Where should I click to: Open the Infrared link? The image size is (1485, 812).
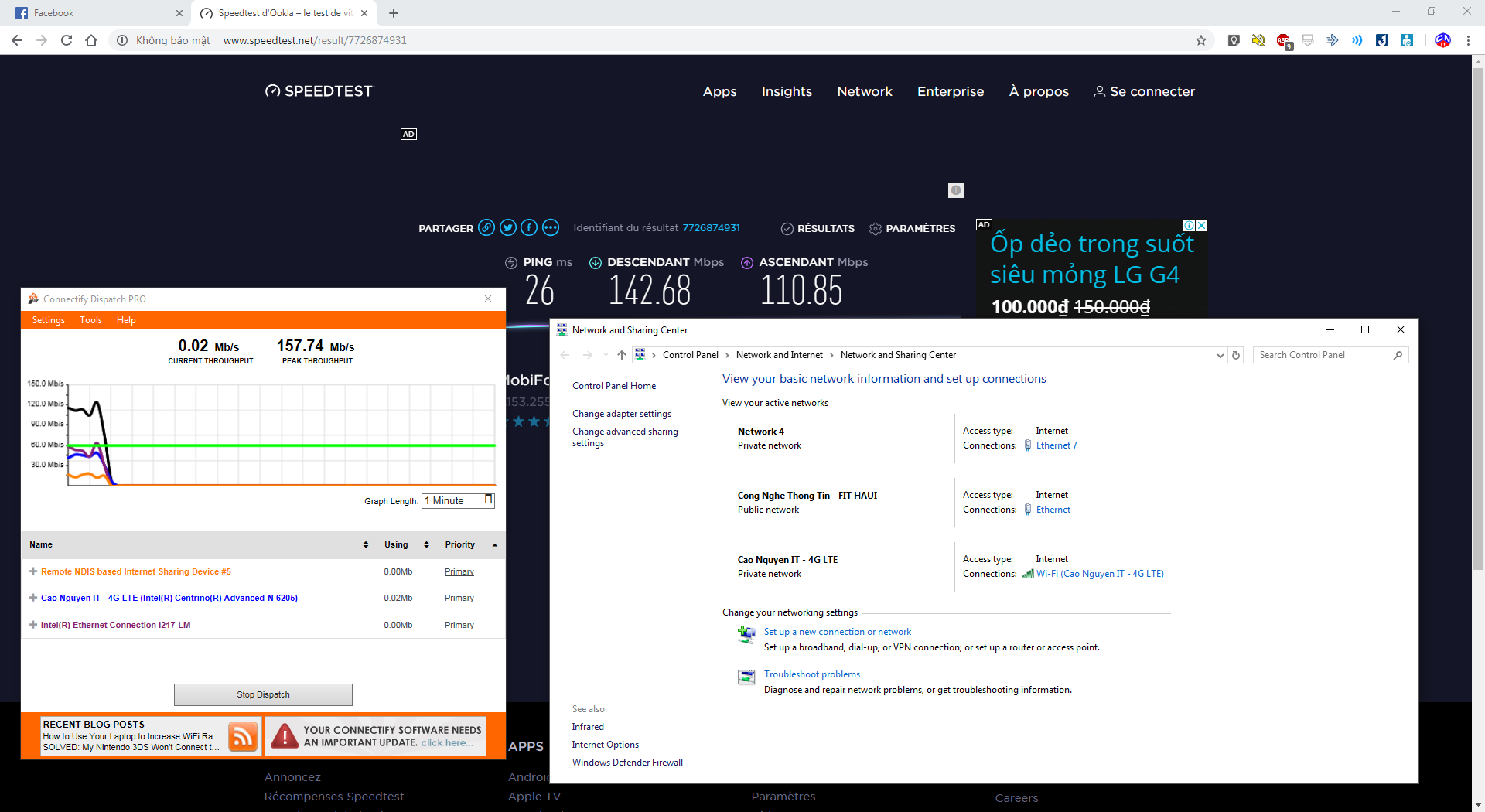point(588,727)
